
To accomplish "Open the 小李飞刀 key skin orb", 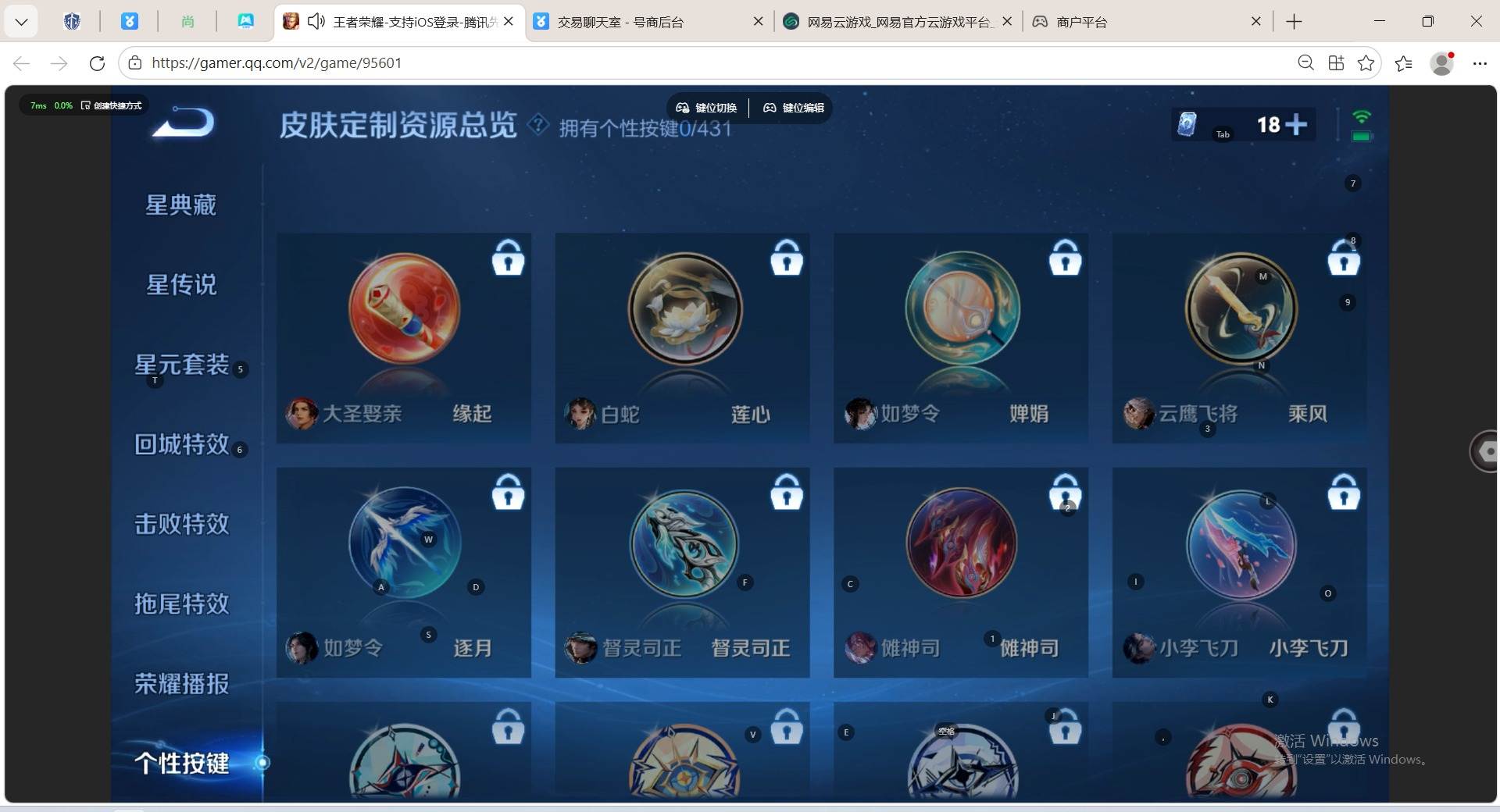I will (x=1241, y=543).
